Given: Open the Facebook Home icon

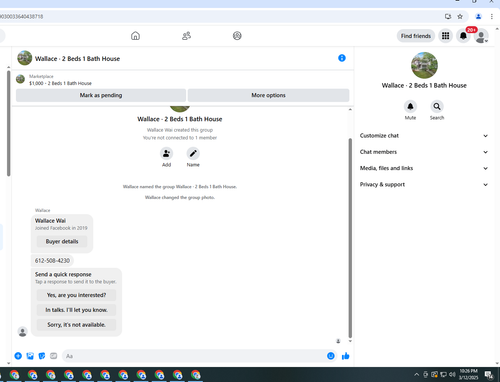Looking at the screenshot, I should (x=135, y=36).
